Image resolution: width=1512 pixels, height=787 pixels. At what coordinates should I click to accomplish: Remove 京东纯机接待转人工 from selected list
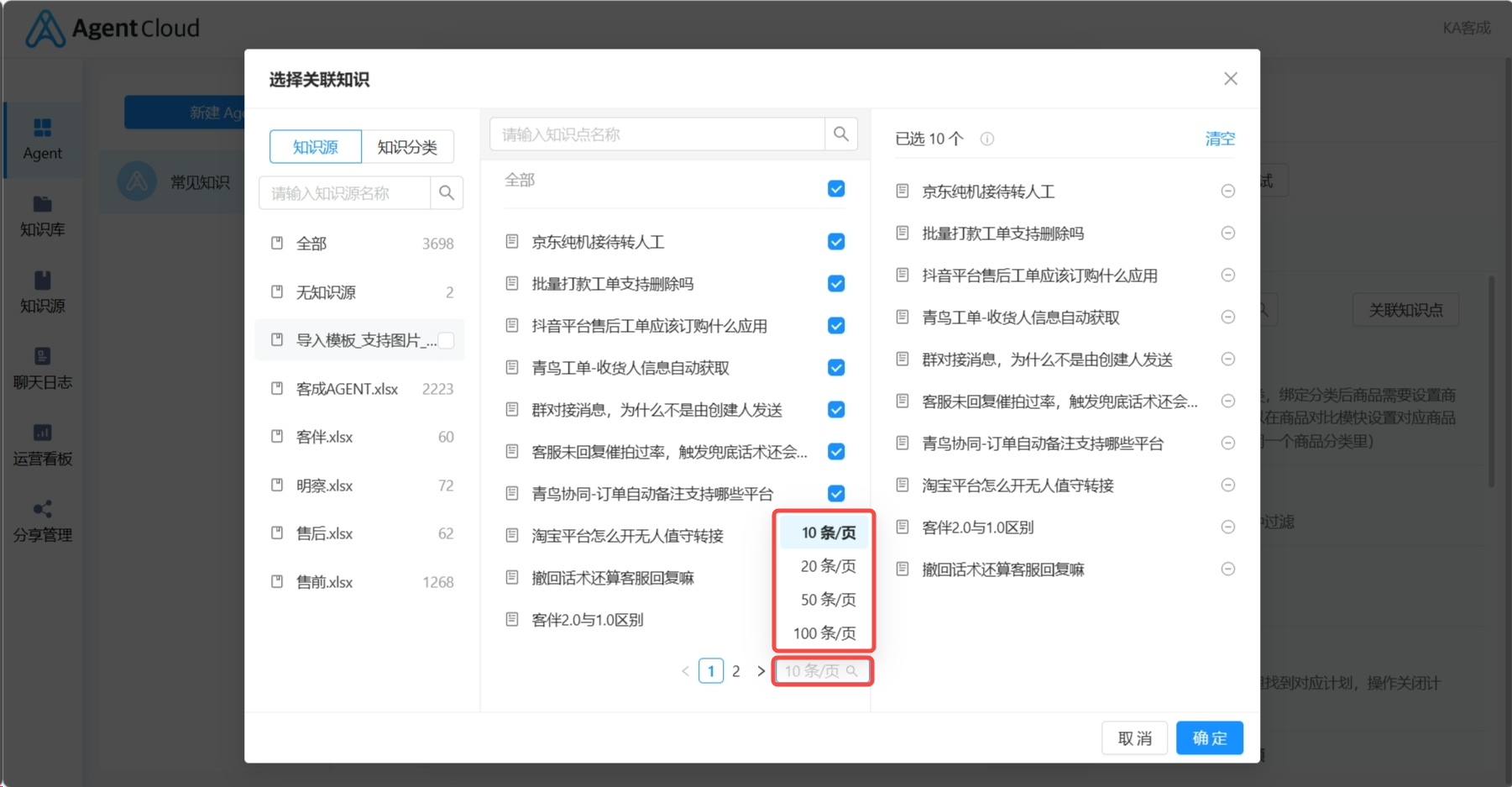pos(1227,192)
